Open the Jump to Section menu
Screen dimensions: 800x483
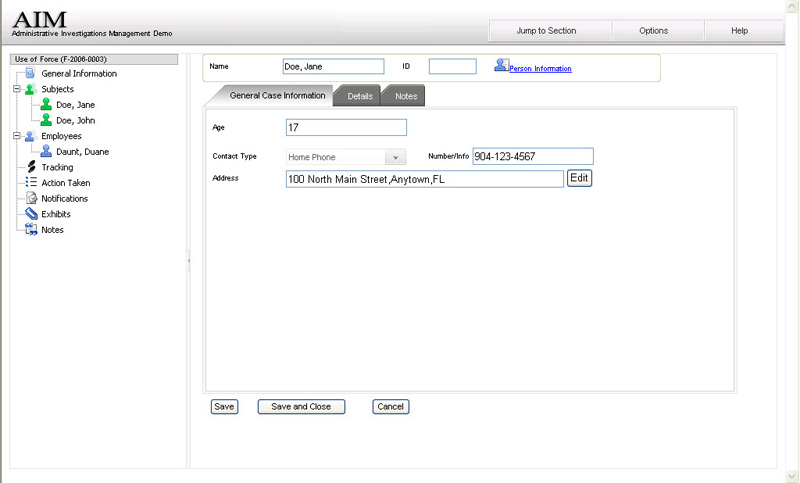tap(546, 31)
